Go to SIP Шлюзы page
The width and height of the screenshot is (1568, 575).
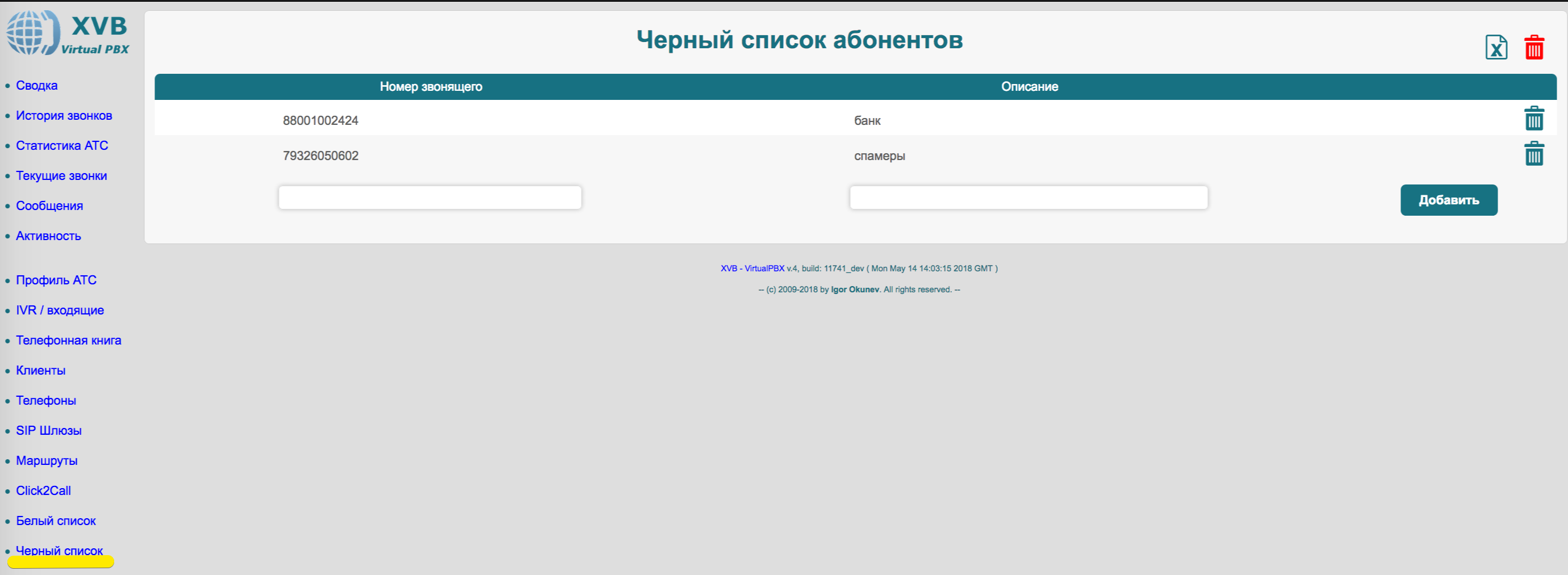pos(49,431)
